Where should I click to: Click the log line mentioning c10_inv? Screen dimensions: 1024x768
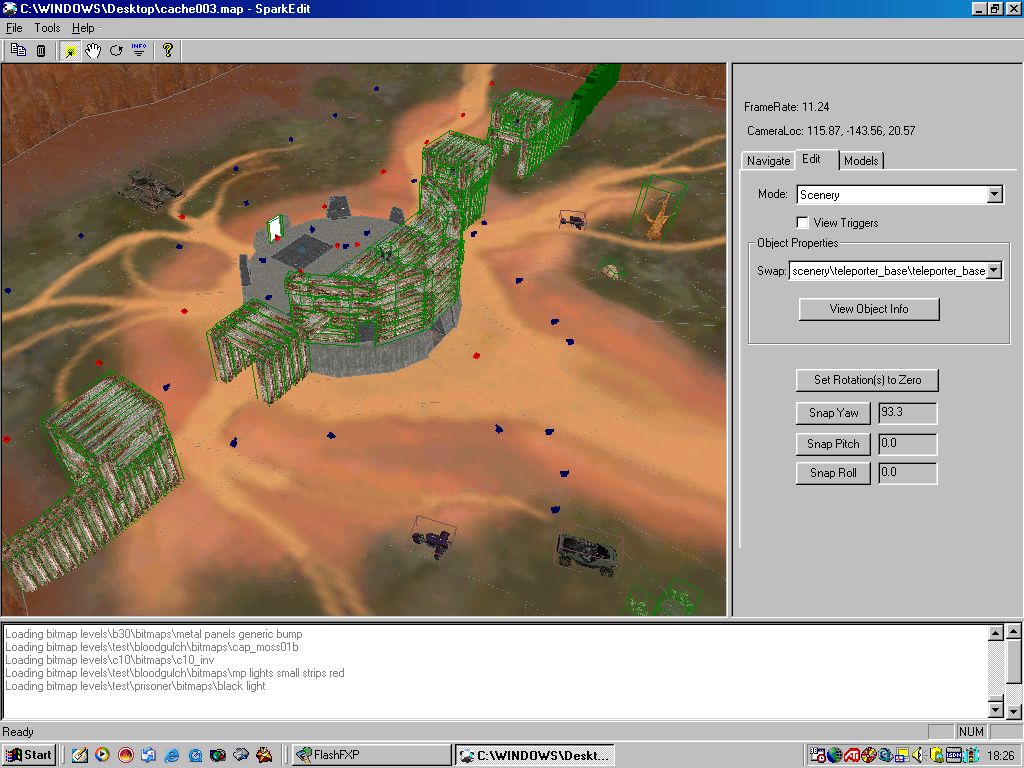(110, 660)
